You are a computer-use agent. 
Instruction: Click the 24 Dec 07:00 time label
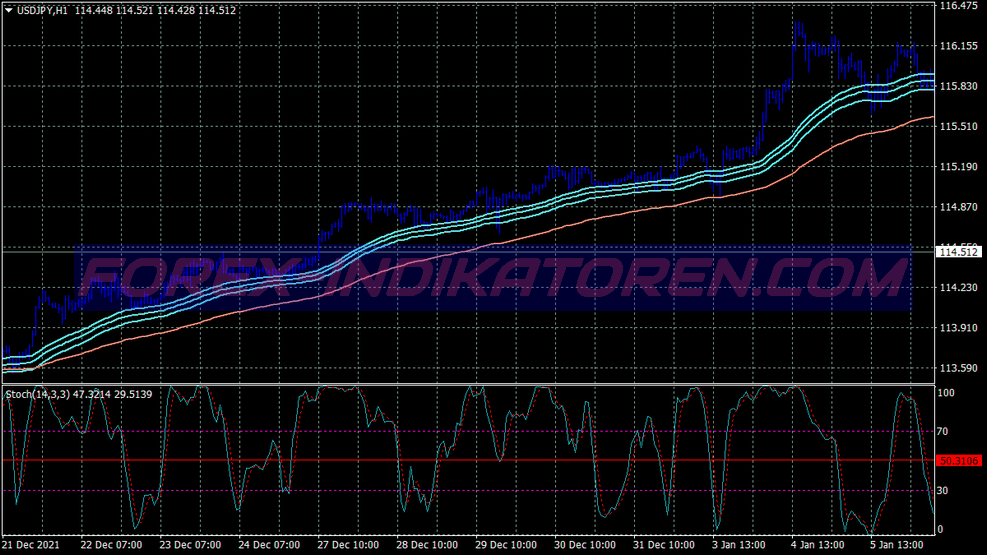pyautogui.click(x=269, y=545)
